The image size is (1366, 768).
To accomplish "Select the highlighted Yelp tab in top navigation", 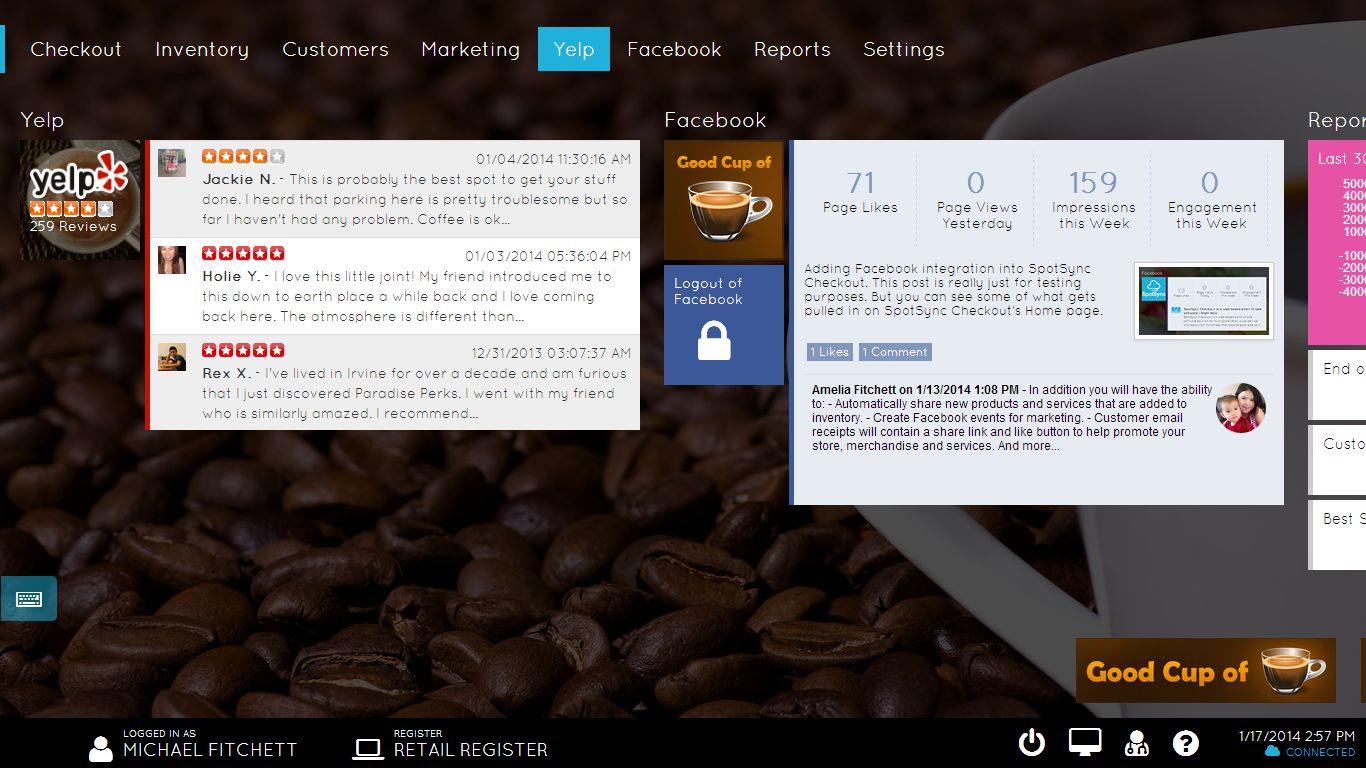I will (574, 49).
